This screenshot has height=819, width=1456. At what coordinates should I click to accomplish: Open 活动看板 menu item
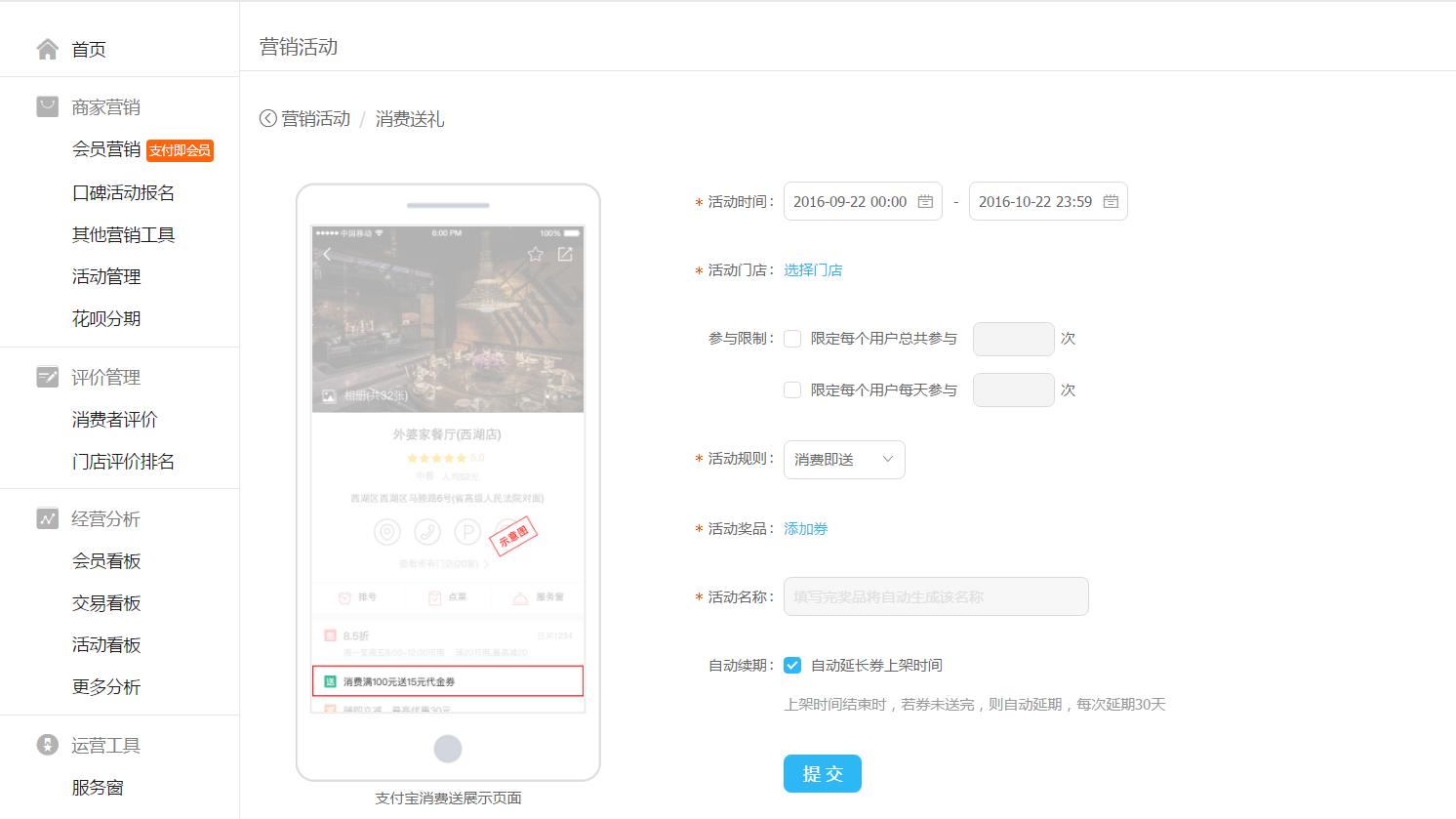point(106,644)
